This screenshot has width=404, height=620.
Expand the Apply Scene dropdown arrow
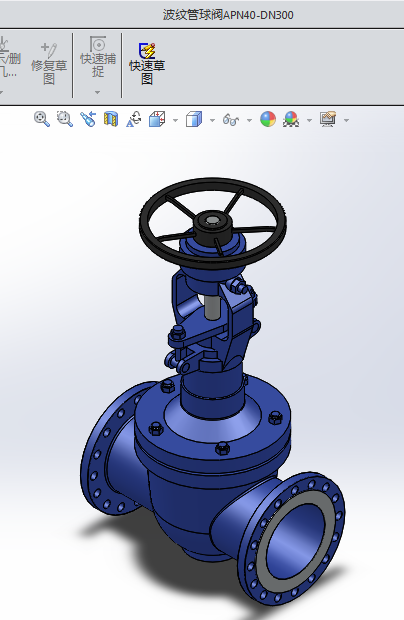309,120
